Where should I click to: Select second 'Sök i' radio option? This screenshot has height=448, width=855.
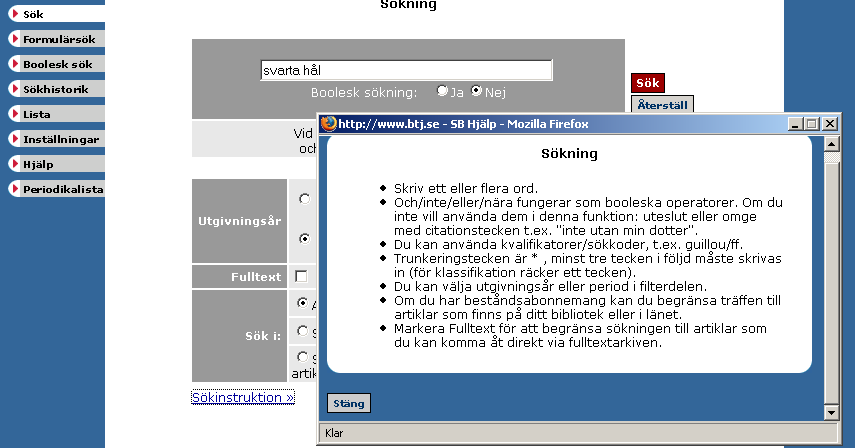(x=303, y=331)
